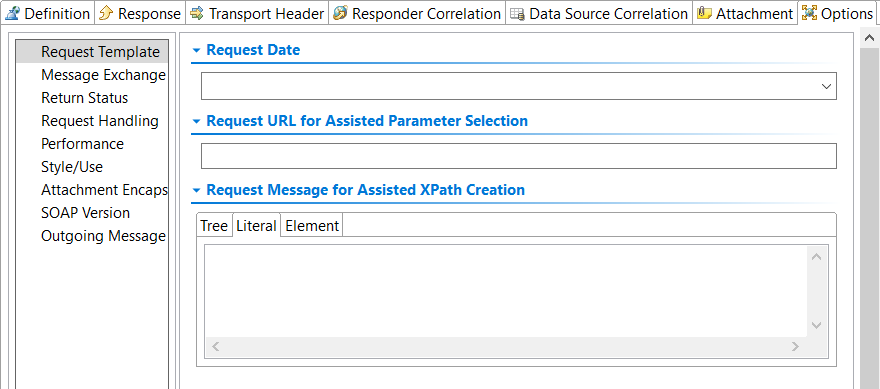Viewport: 880px width, 389px height.
Task: Collapse Request URL for Assisted Parameter Selection
Action: point(196,121)
